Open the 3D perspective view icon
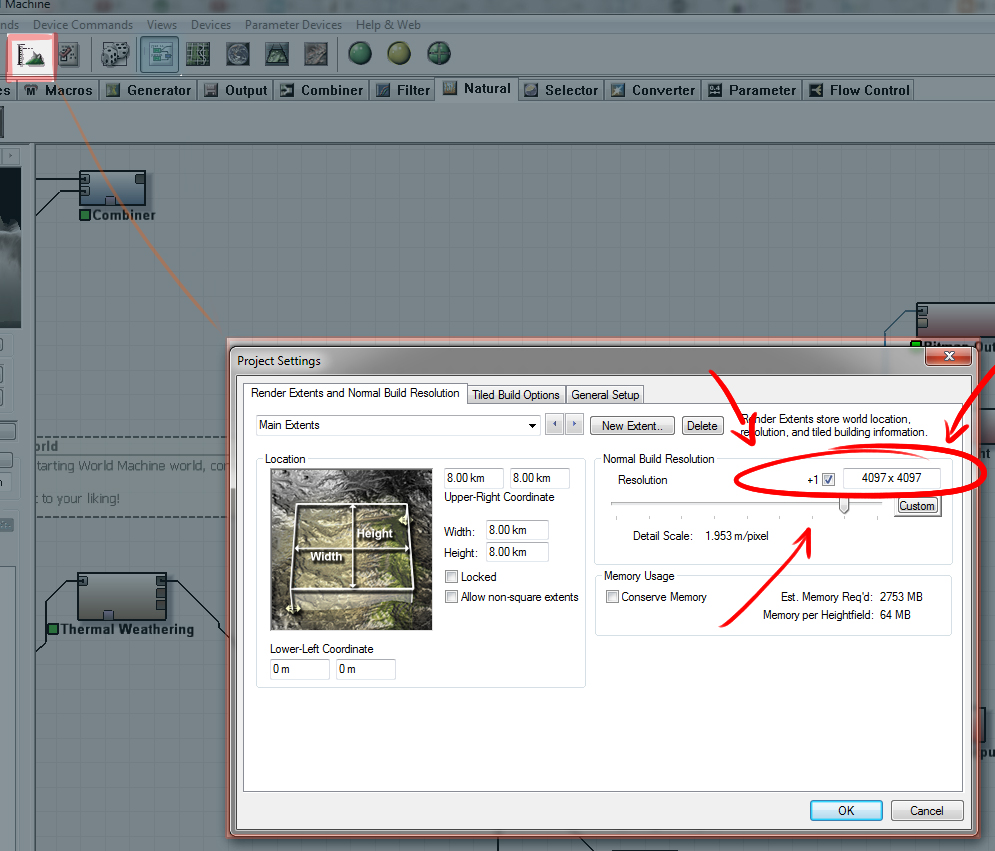 click(x=277, y=54)
